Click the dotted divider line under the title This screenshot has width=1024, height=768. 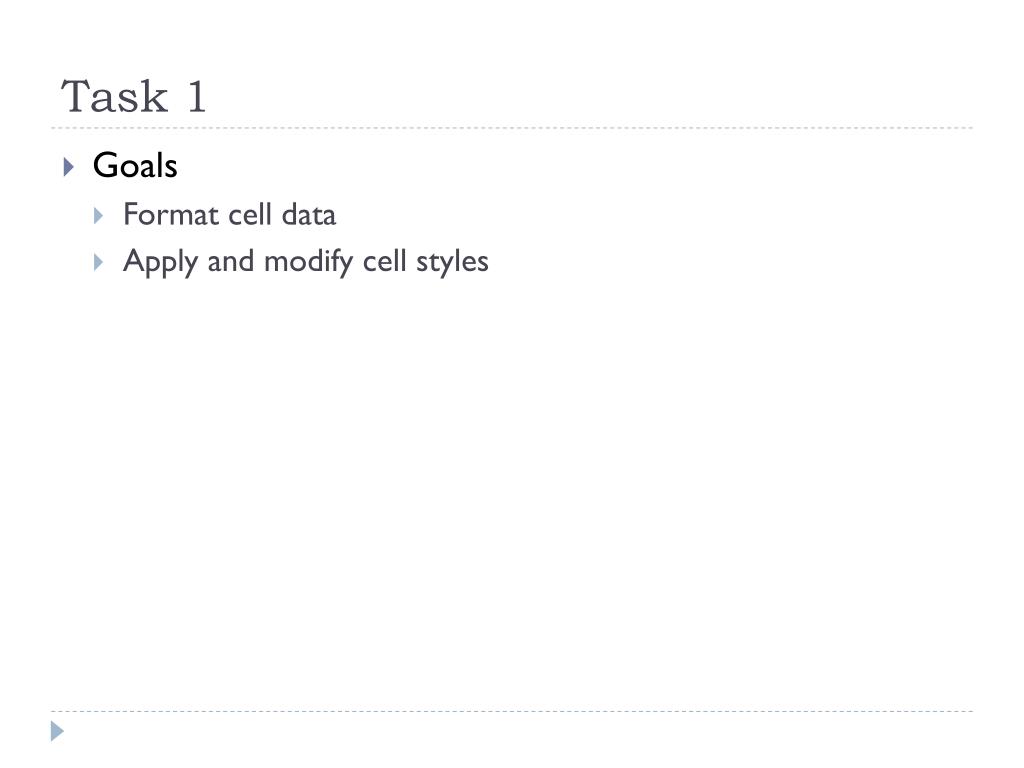512,128
